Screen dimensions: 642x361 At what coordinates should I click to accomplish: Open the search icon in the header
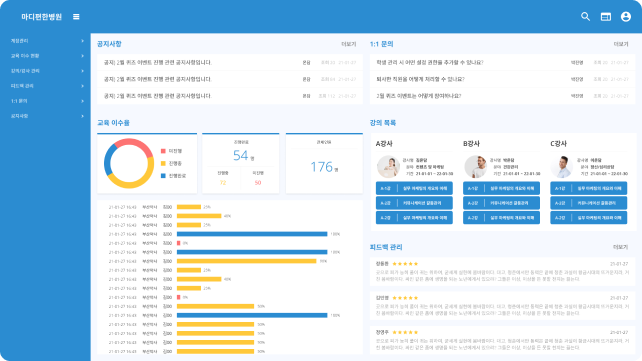pos(585,16)
